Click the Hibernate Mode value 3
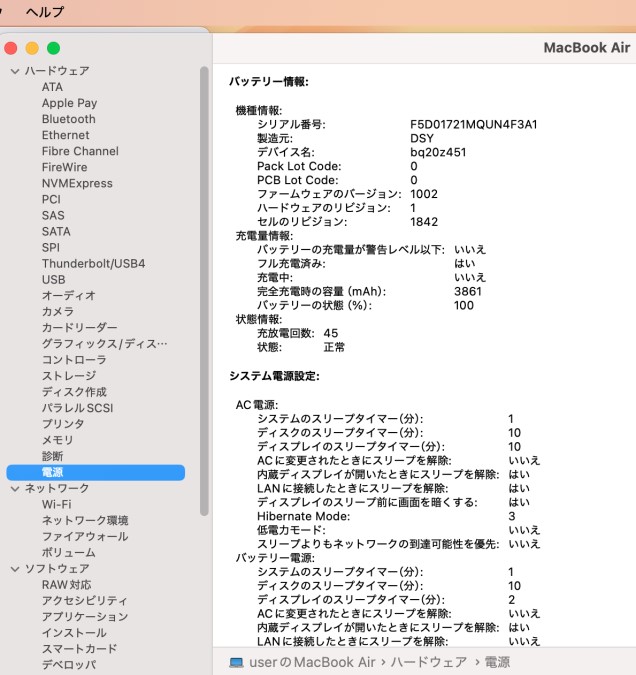Screen dimensions: 636x675 (512, 517)
